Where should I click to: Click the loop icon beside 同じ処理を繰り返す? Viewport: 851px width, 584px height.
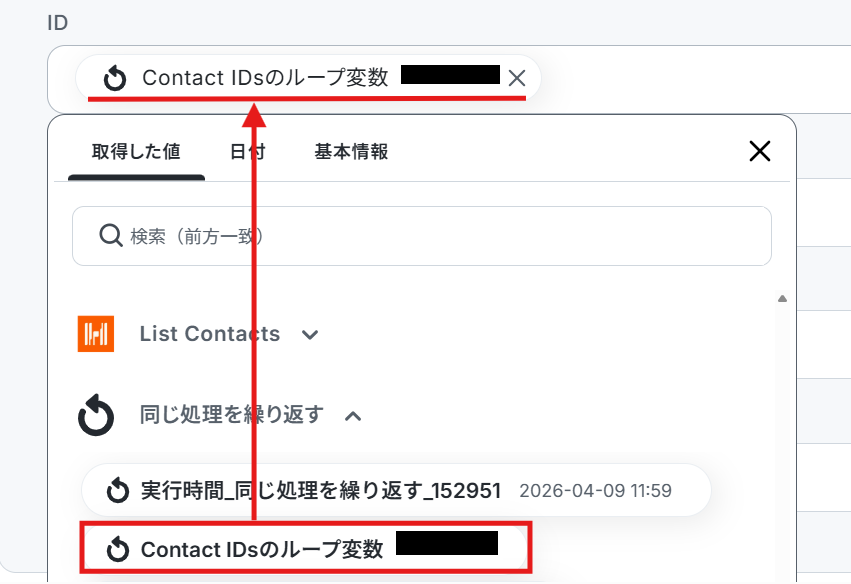pos(96,415)
